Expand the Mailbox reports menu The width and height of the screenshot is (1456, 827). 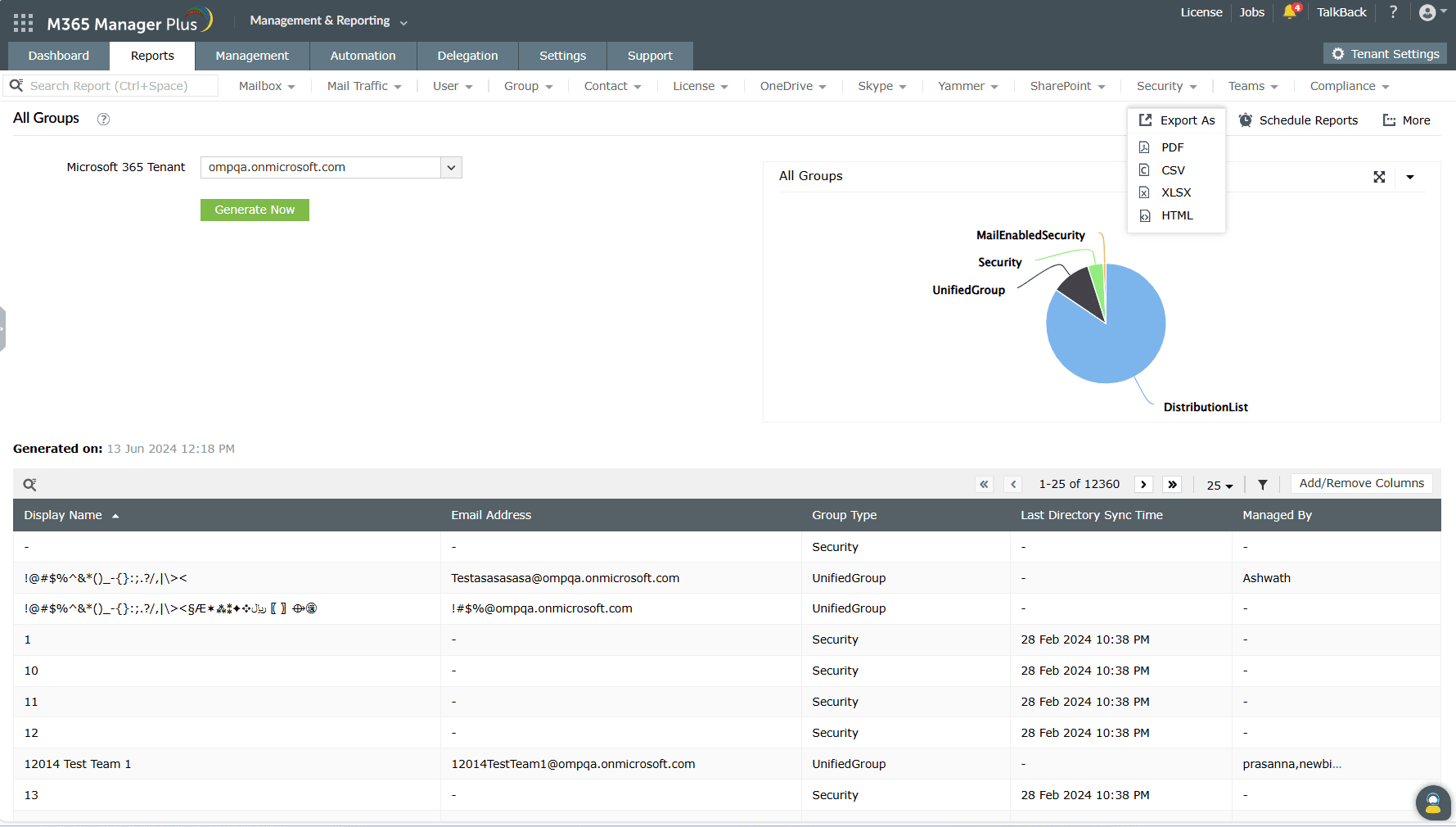tap(267, 86)
